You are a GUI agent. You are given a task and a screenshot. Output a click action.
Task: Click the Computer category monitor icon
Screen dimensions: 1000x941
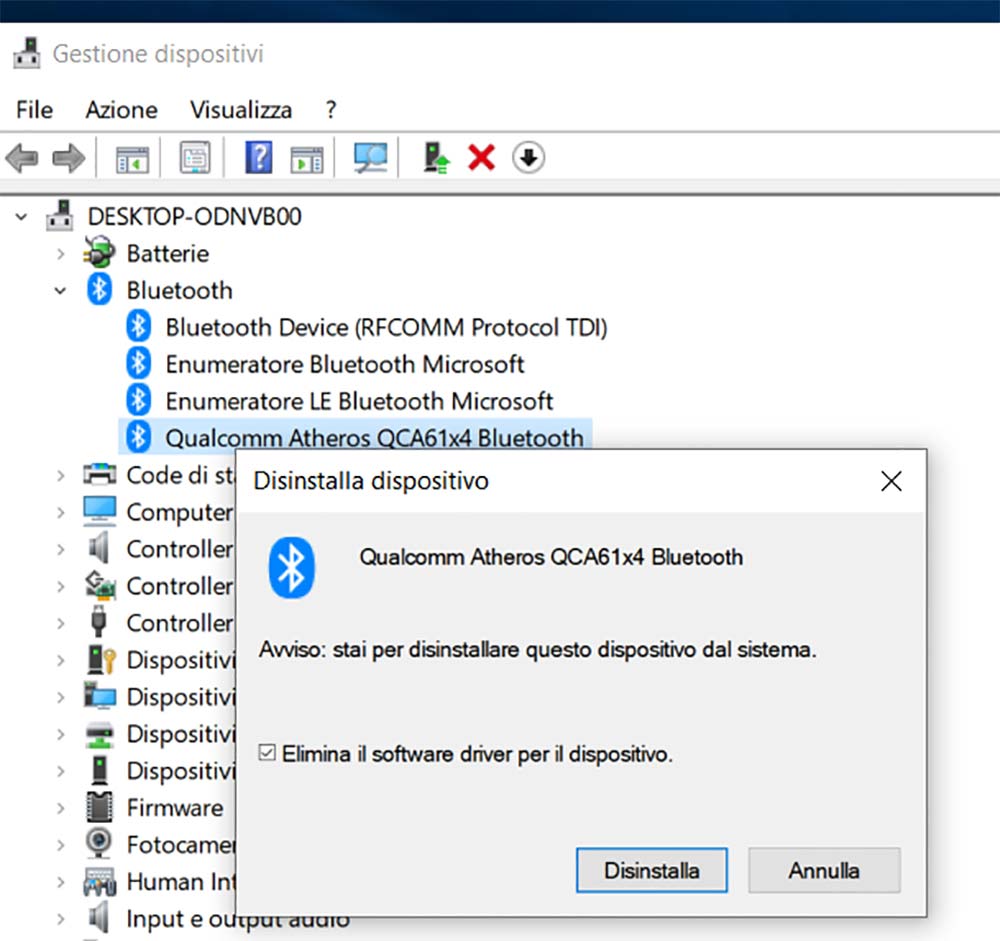tap(99, 511)
